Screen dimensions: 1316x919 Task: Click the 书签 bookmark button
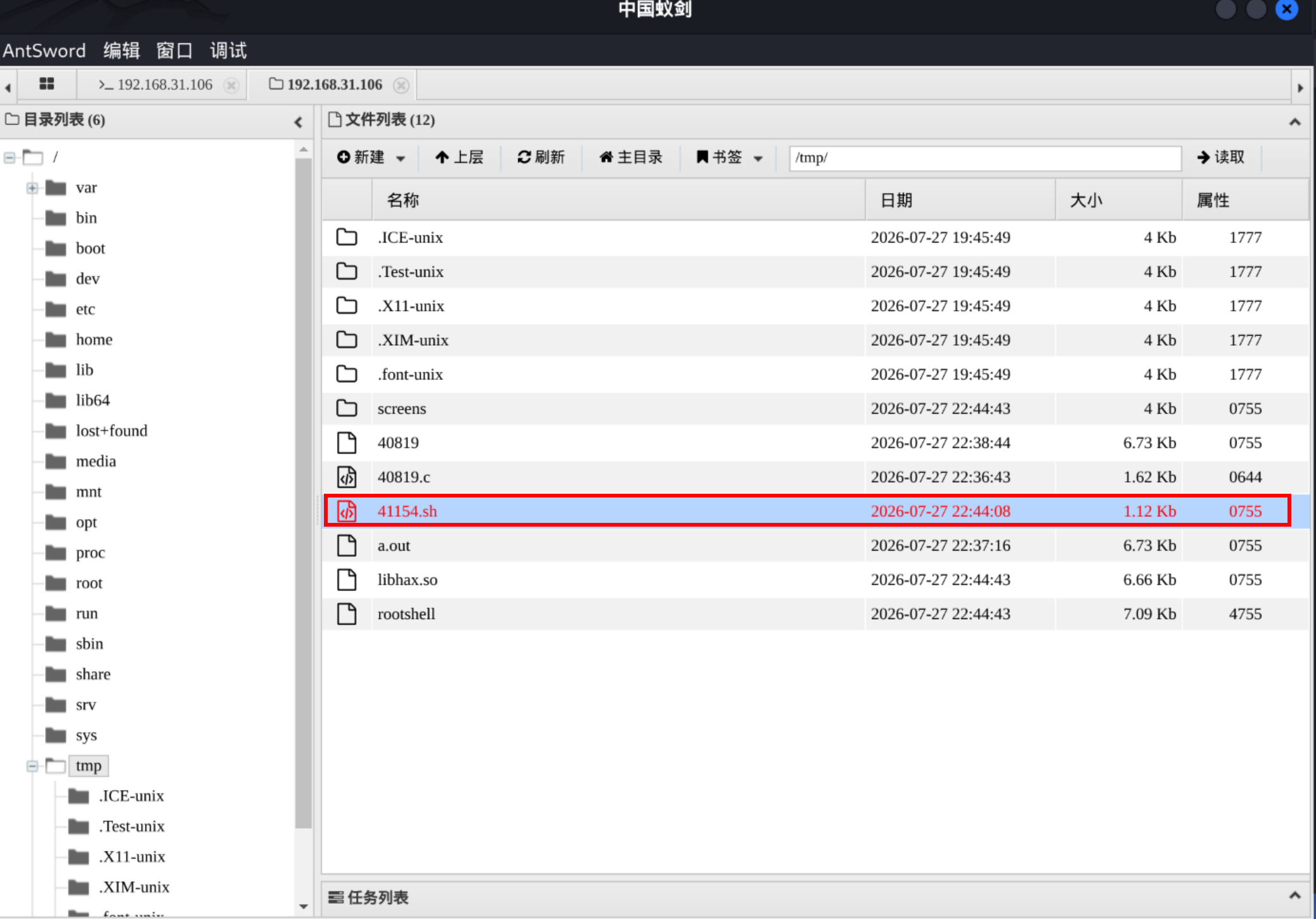coord(719,157)
